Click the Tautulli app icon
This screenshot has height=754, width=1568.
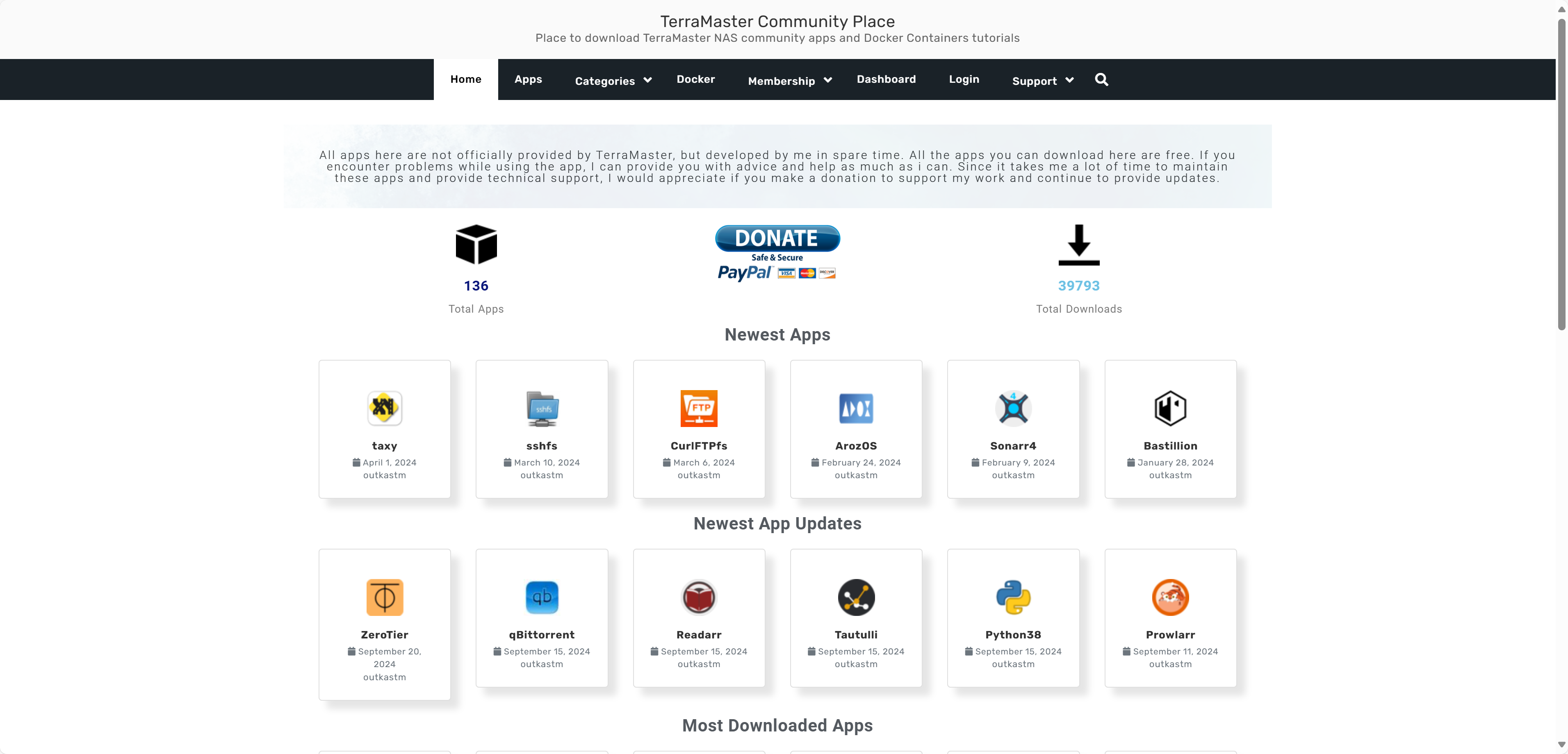coord(856,597)
